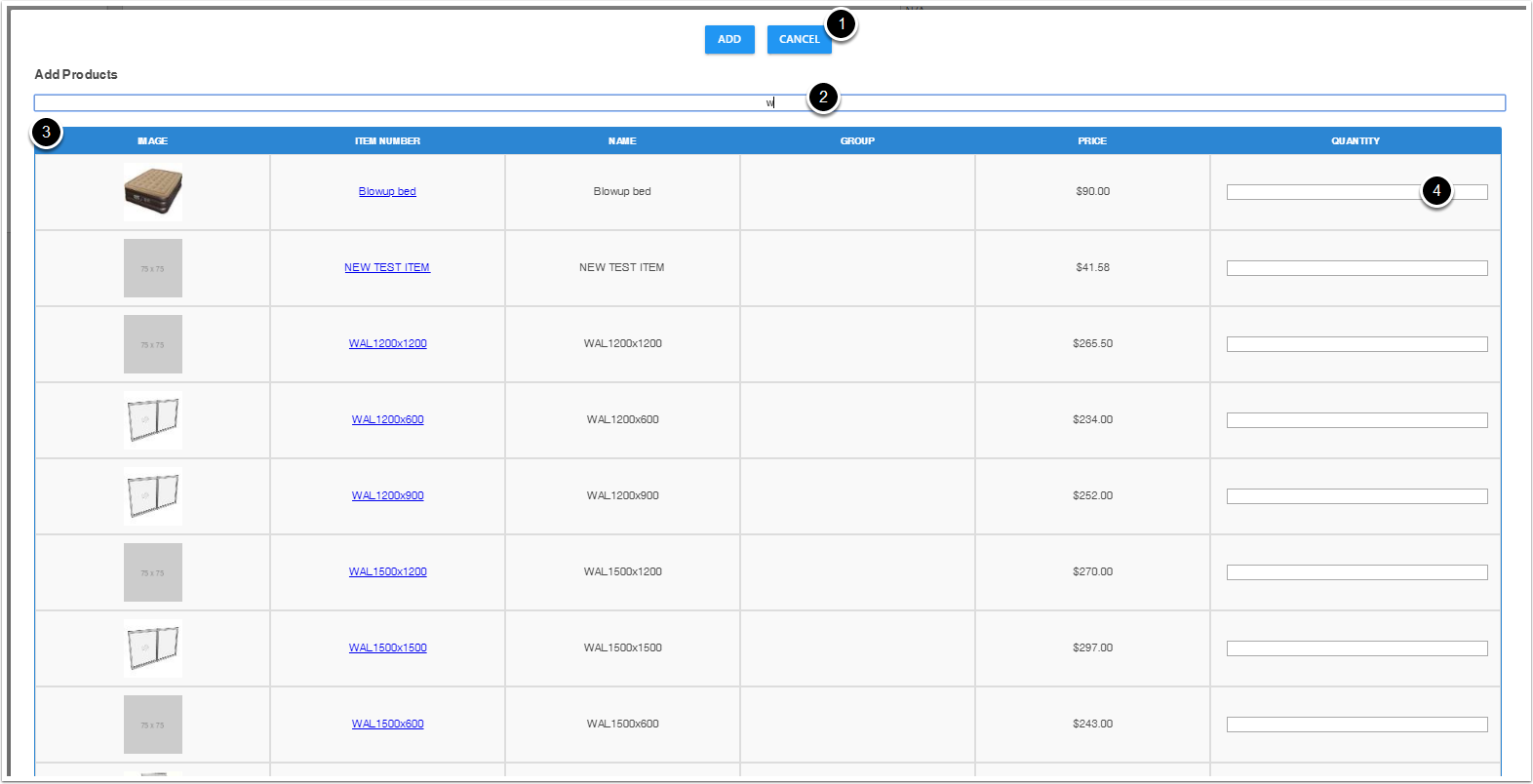1533x784 pixels.
Task: Select the $265.50 price cell
Action: pos(1092,343)
